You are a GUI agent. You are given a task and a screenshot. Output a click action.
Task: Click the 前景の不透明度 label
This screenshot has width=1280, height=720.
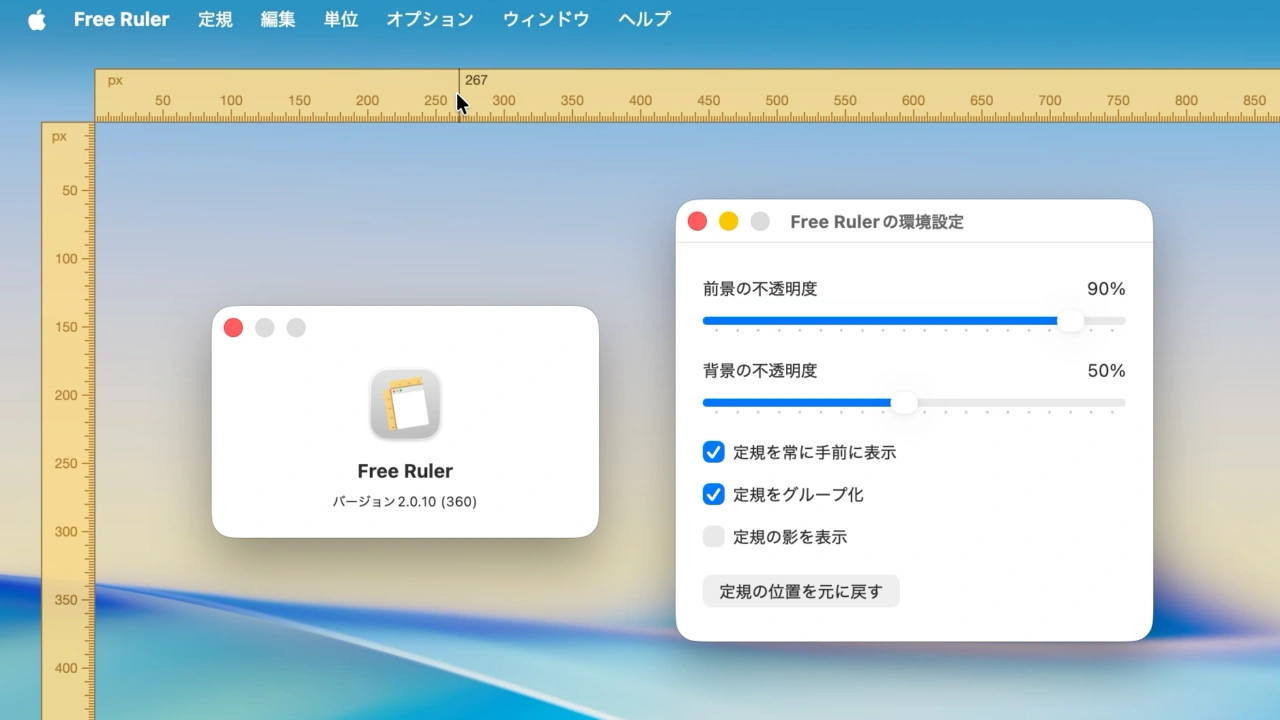click(760, 289)
